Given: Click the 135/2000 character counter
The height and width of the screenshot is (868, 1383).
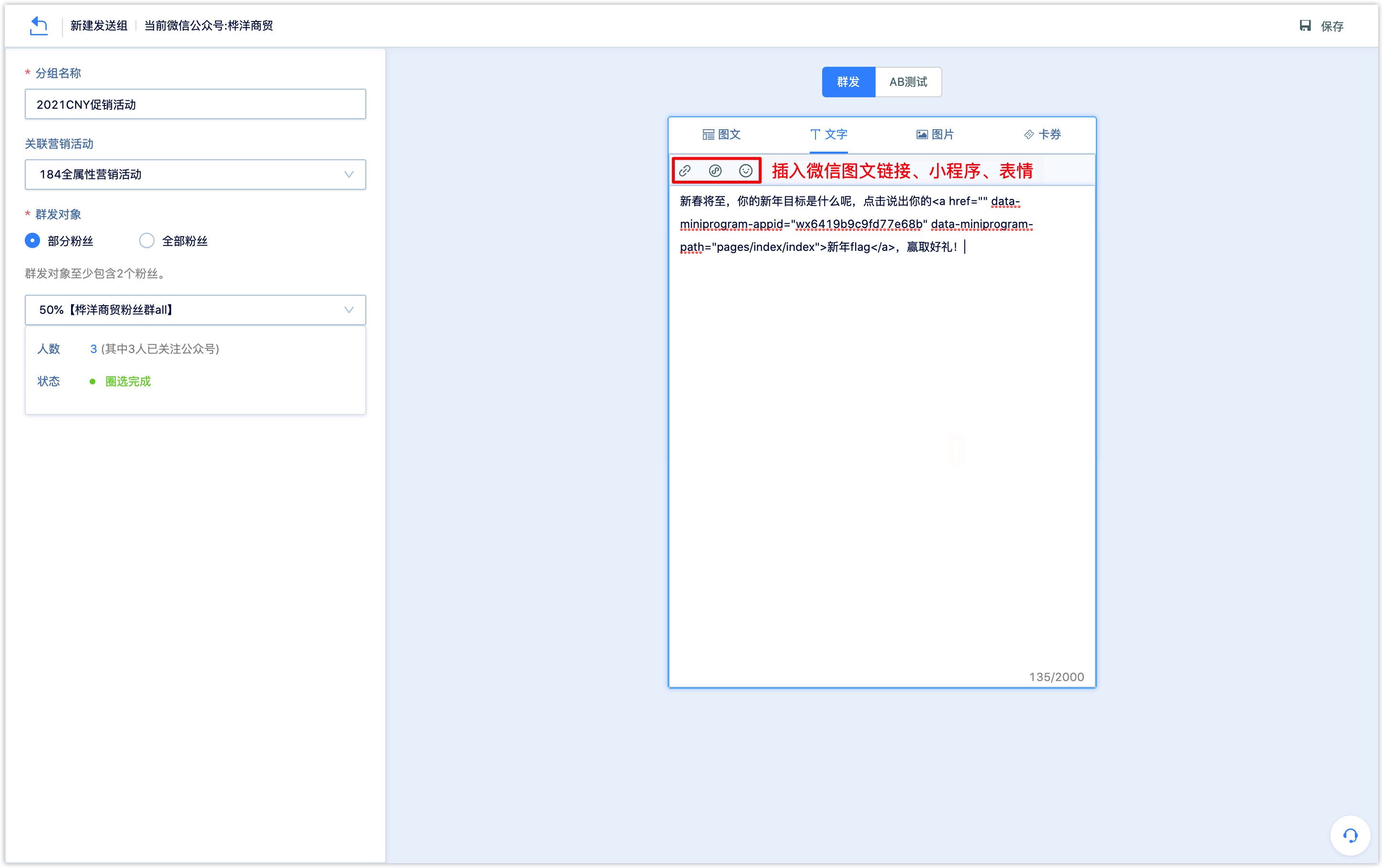Looking at the screenshot, I should point(1056,677).
